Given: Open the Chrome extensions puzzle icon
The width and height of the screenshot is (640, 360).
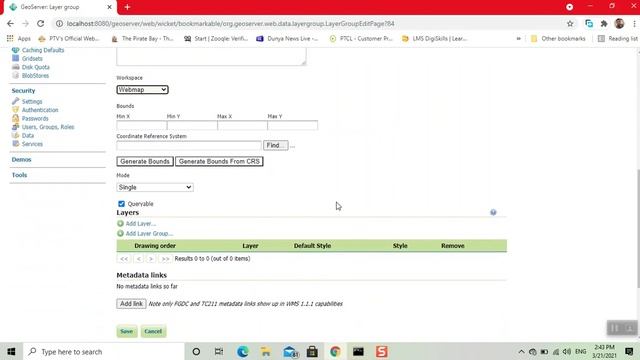Looking at the screenshot, I should pyautogui.click(x=604, y=24).
